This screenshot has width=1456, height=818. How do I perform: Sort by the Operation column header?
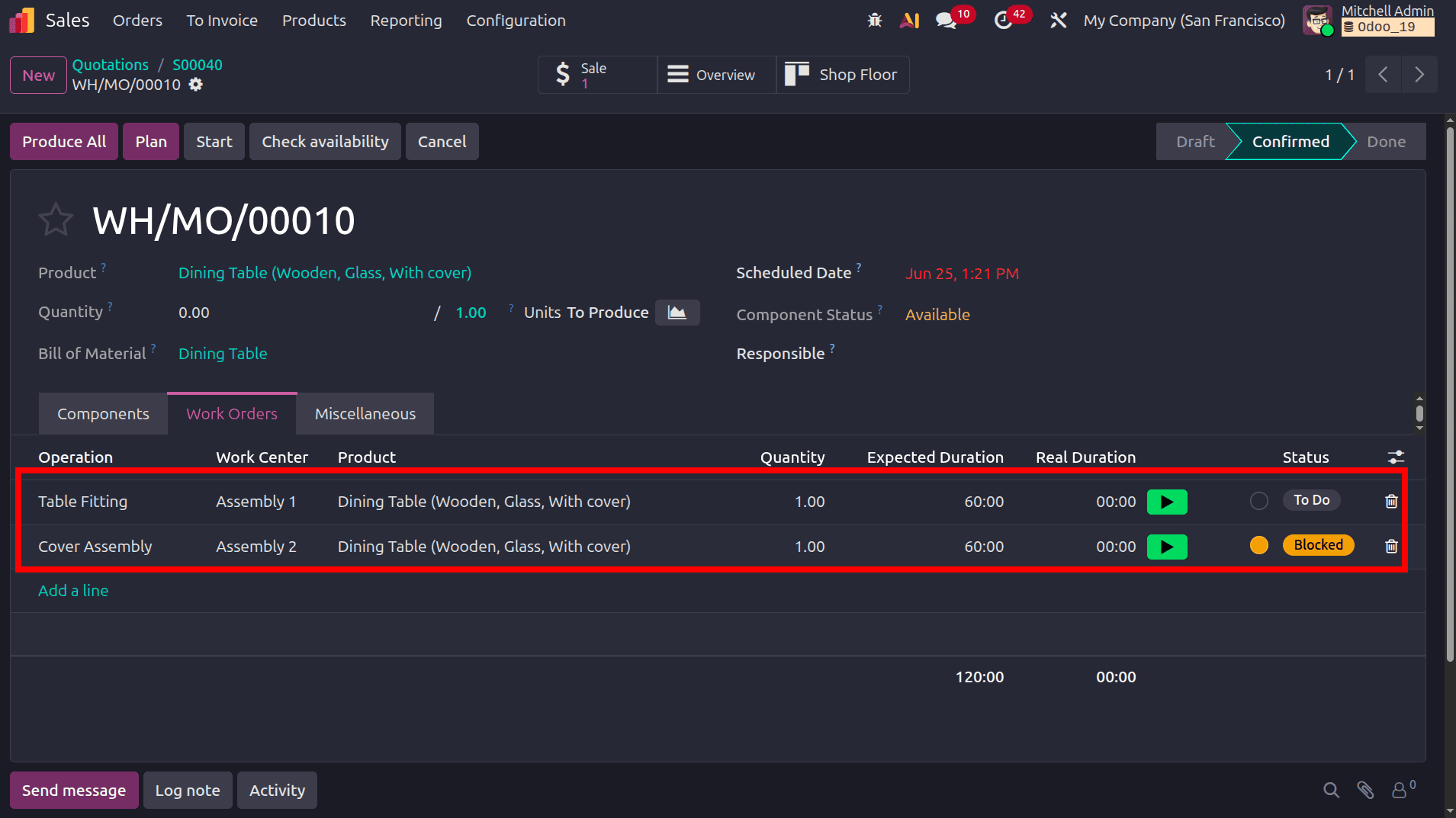point(76,457)
